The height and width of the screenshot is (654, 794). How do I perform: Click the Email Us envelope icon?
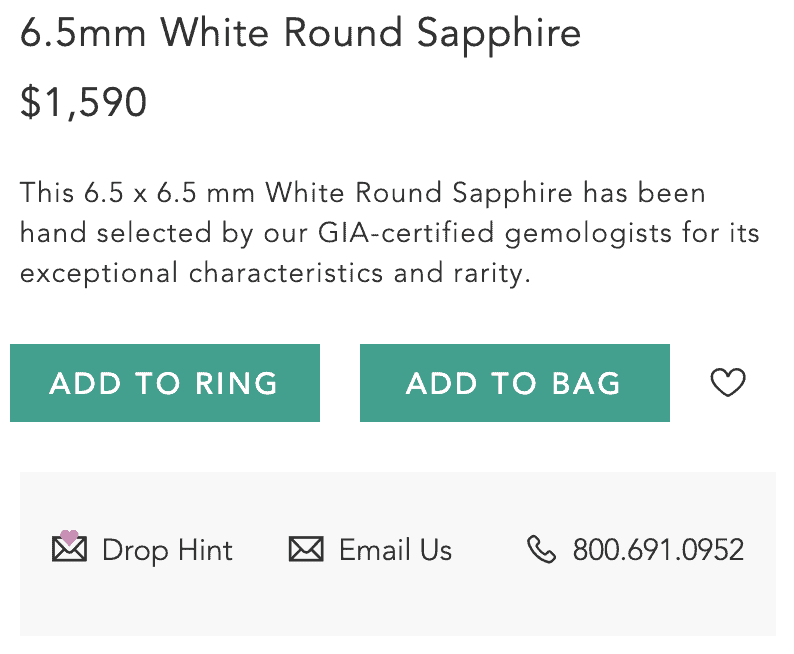tap(306, 550)
